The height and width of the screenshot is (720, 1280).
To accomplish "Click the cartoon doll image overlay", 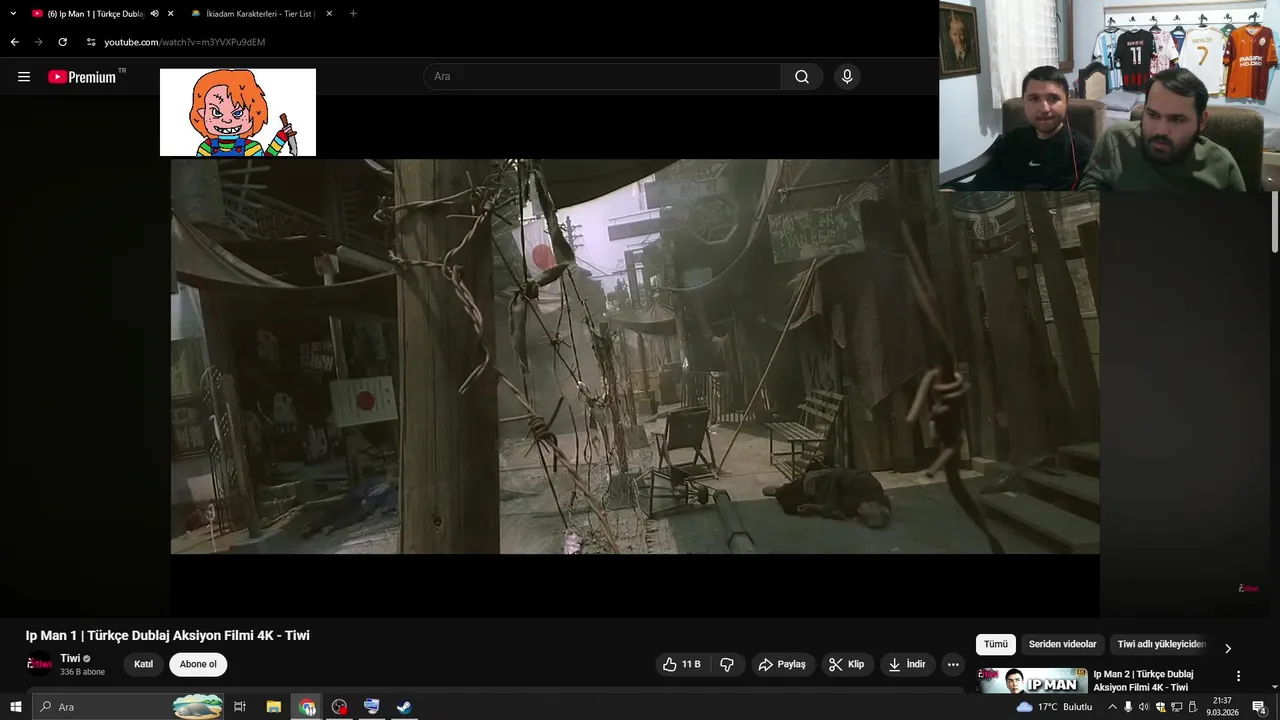I will [x=238, y=112].
